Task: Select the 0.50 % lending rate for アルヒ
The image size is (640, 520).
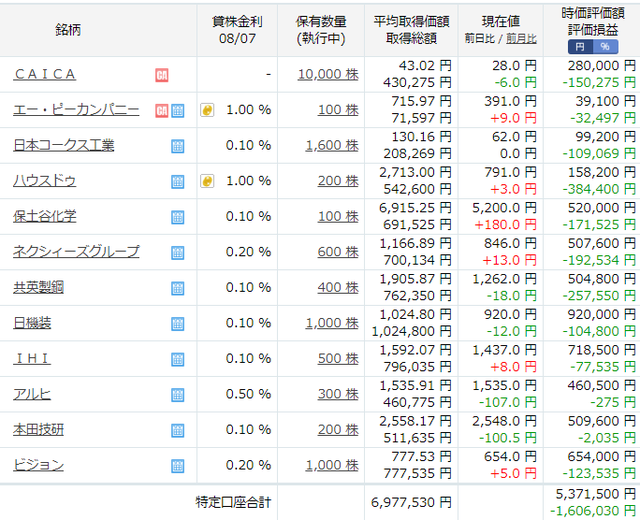Action: (248, 394)
